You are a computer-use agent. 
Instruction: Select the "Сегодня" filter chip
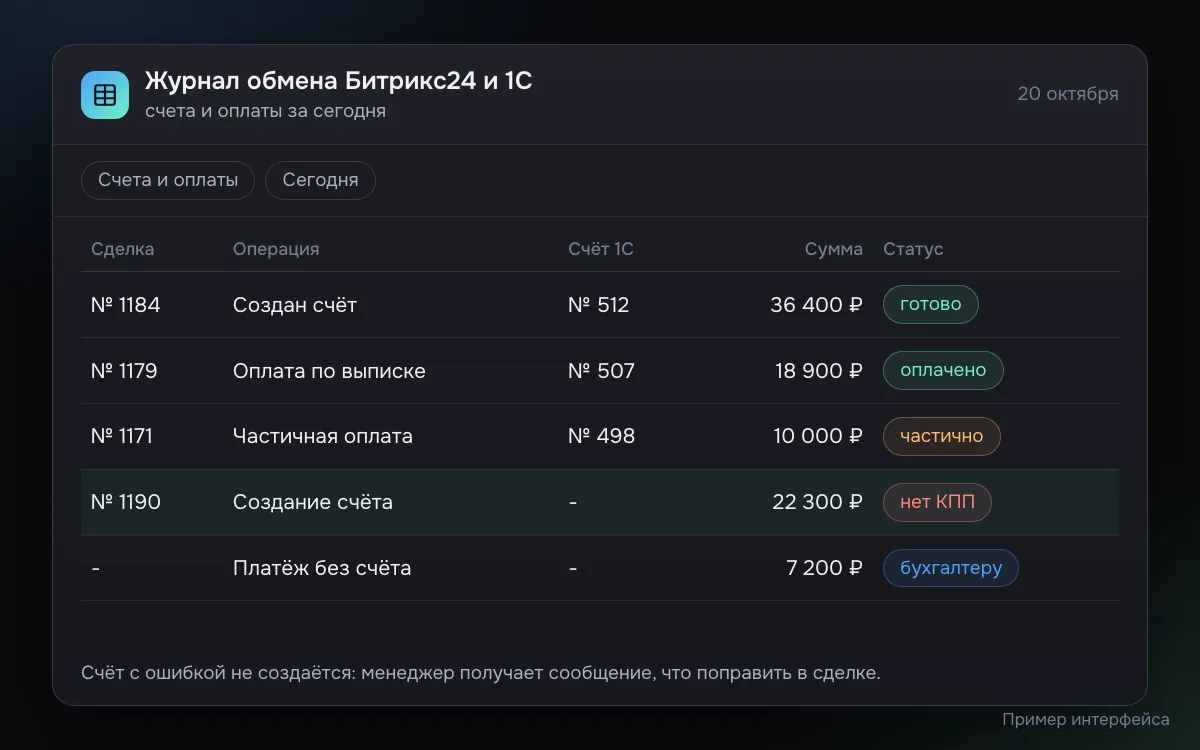pos(320,181)
